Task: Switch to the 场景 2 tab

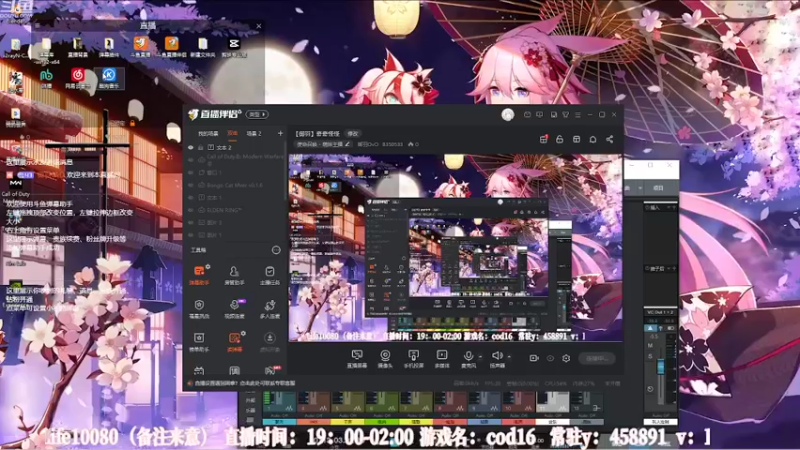Action: 254,134
